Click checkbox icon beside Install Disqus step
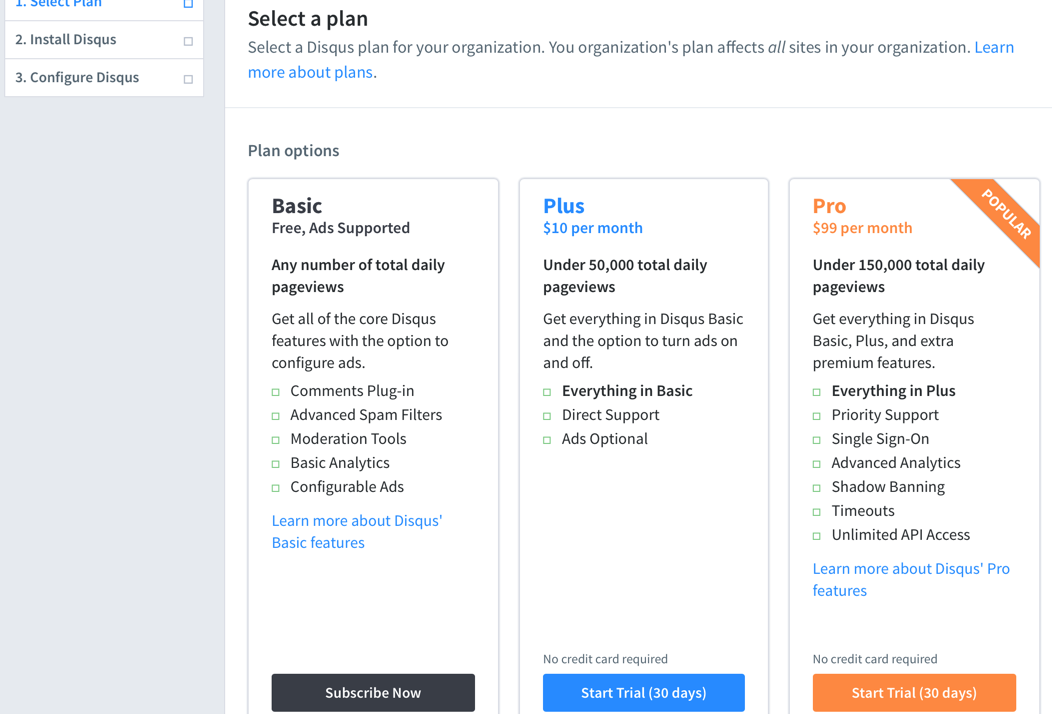This screenshot has height=715, width=1052. (188, 41)
